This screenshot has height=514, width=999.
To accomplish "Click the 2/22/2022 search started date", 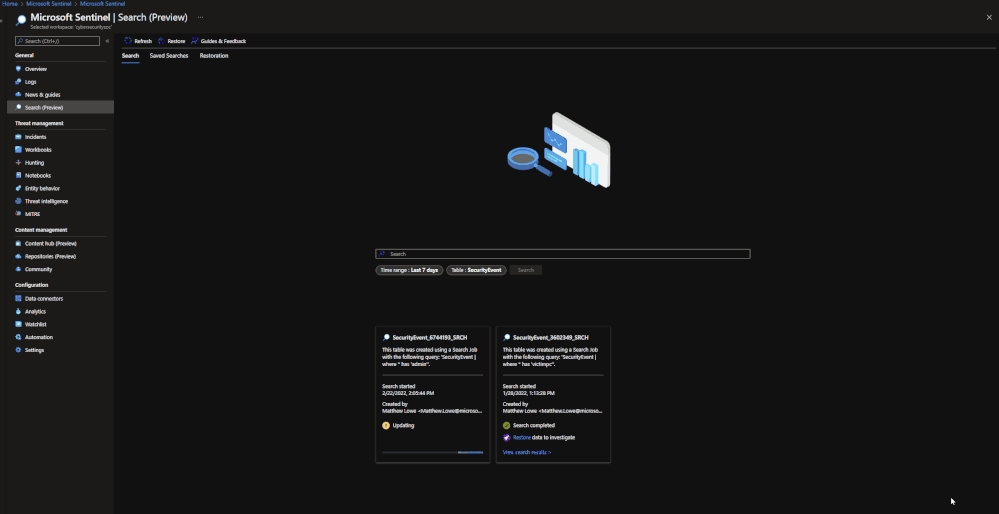I will point(408,393).
